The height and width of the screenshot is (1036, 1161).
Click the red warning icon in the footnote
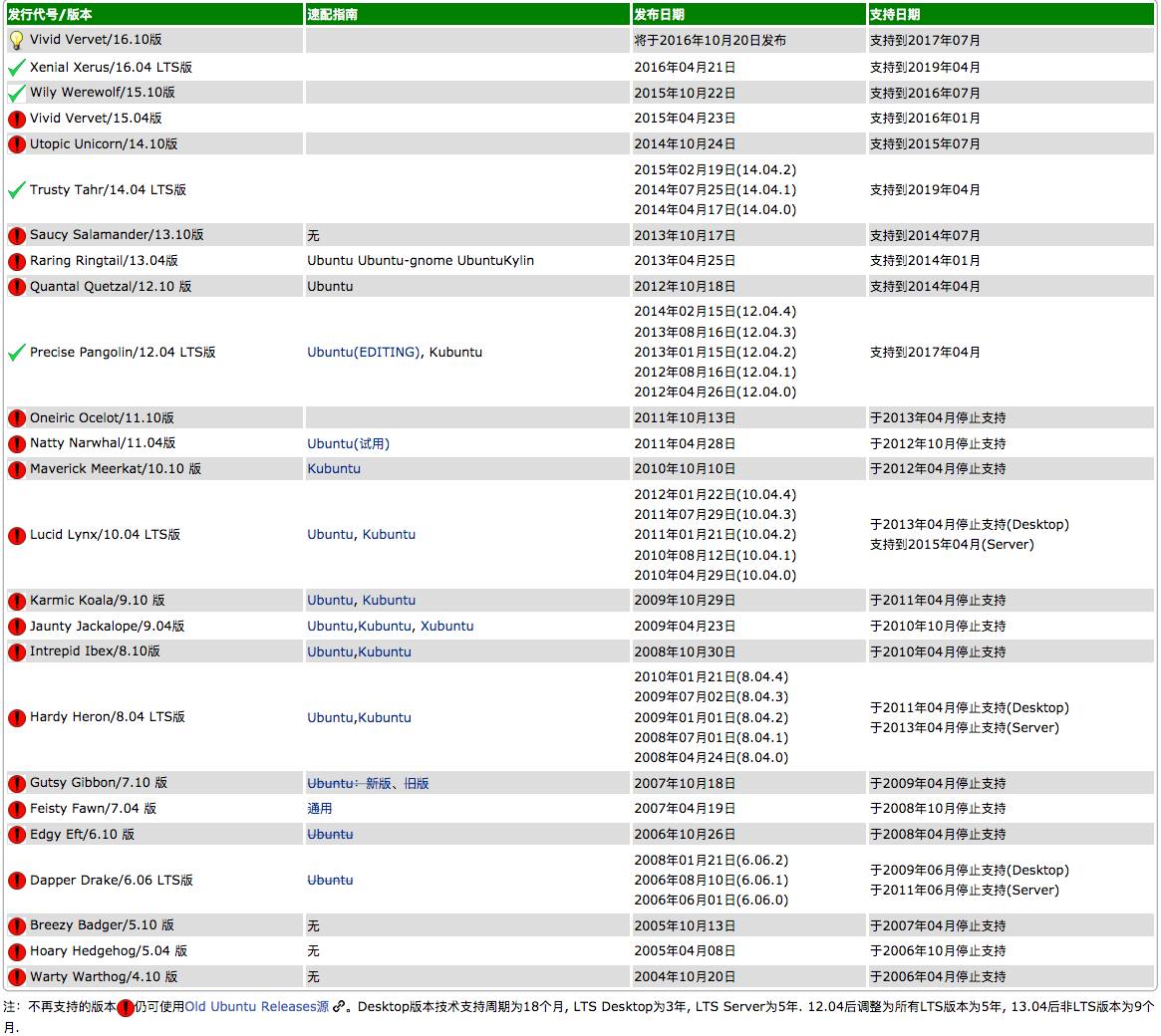(x=125, y=1008)
